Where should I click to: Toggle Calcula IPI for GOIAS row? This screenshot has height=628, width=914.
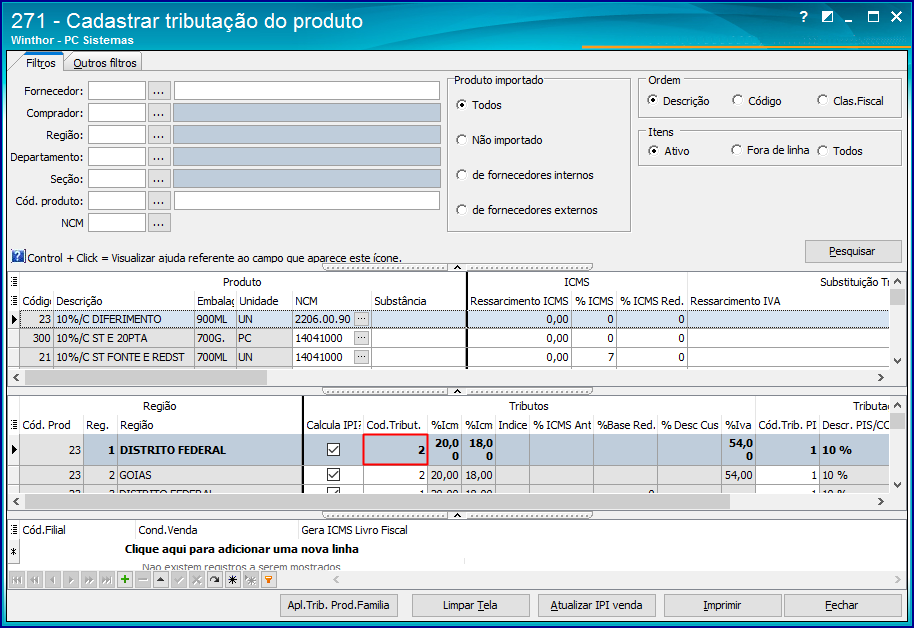333,475
